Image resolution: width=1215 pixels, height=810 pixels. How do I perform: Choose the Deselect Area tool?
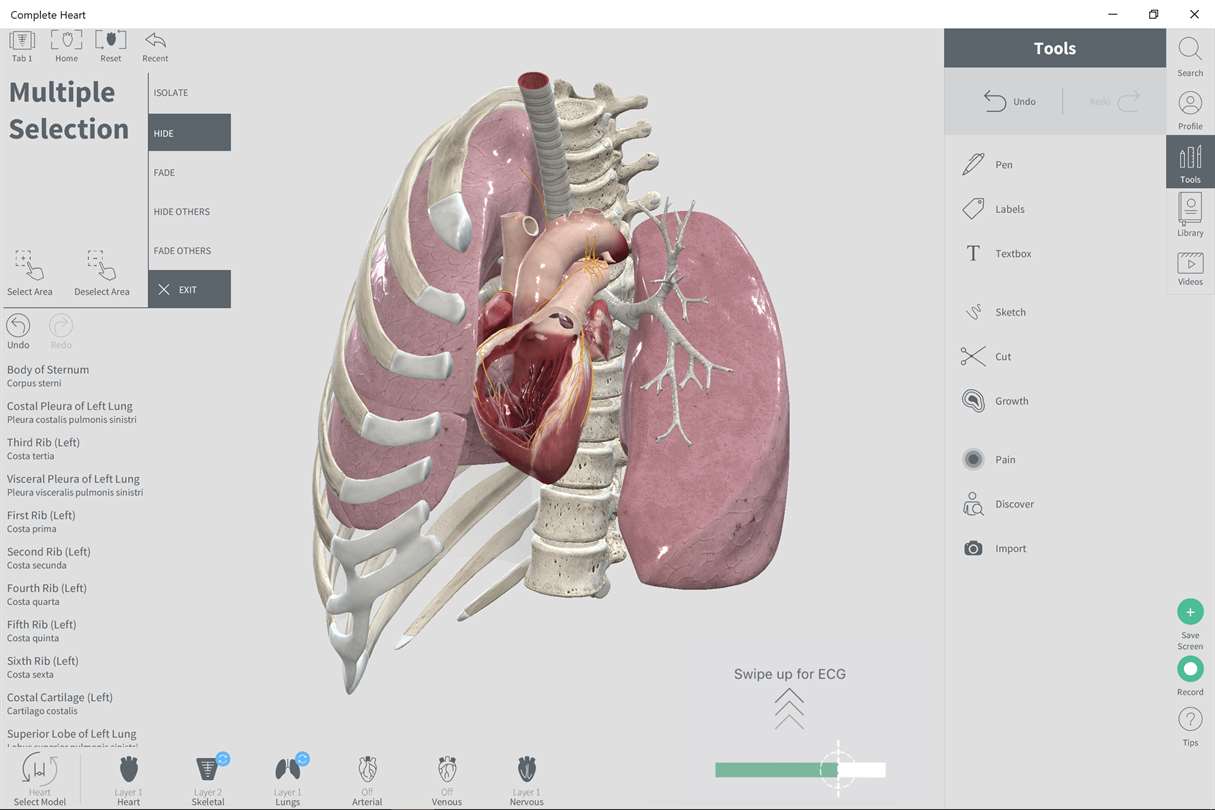coord(101,273)
